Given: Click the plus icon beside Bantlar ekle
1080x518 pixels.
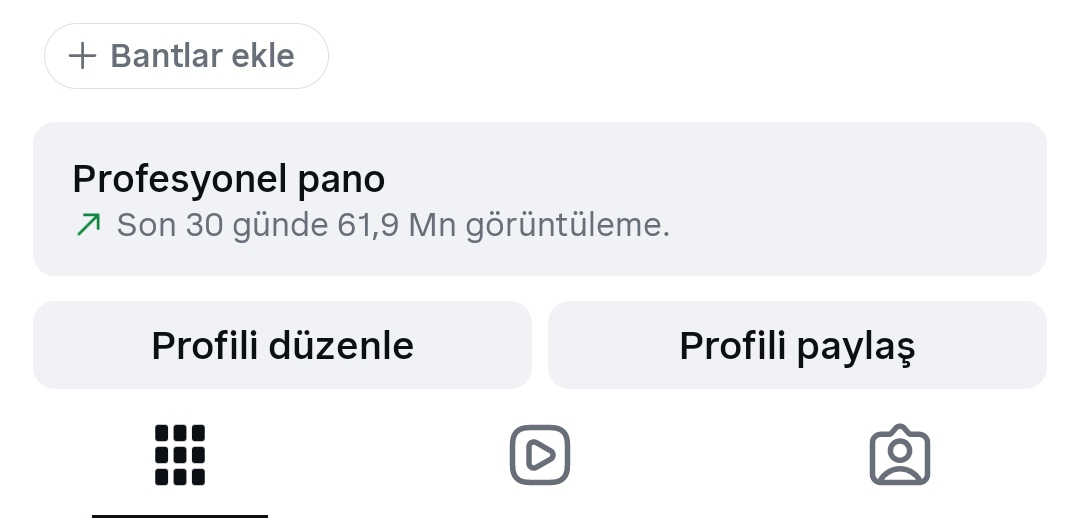Looking at the screenshot, I should (83, 56).
